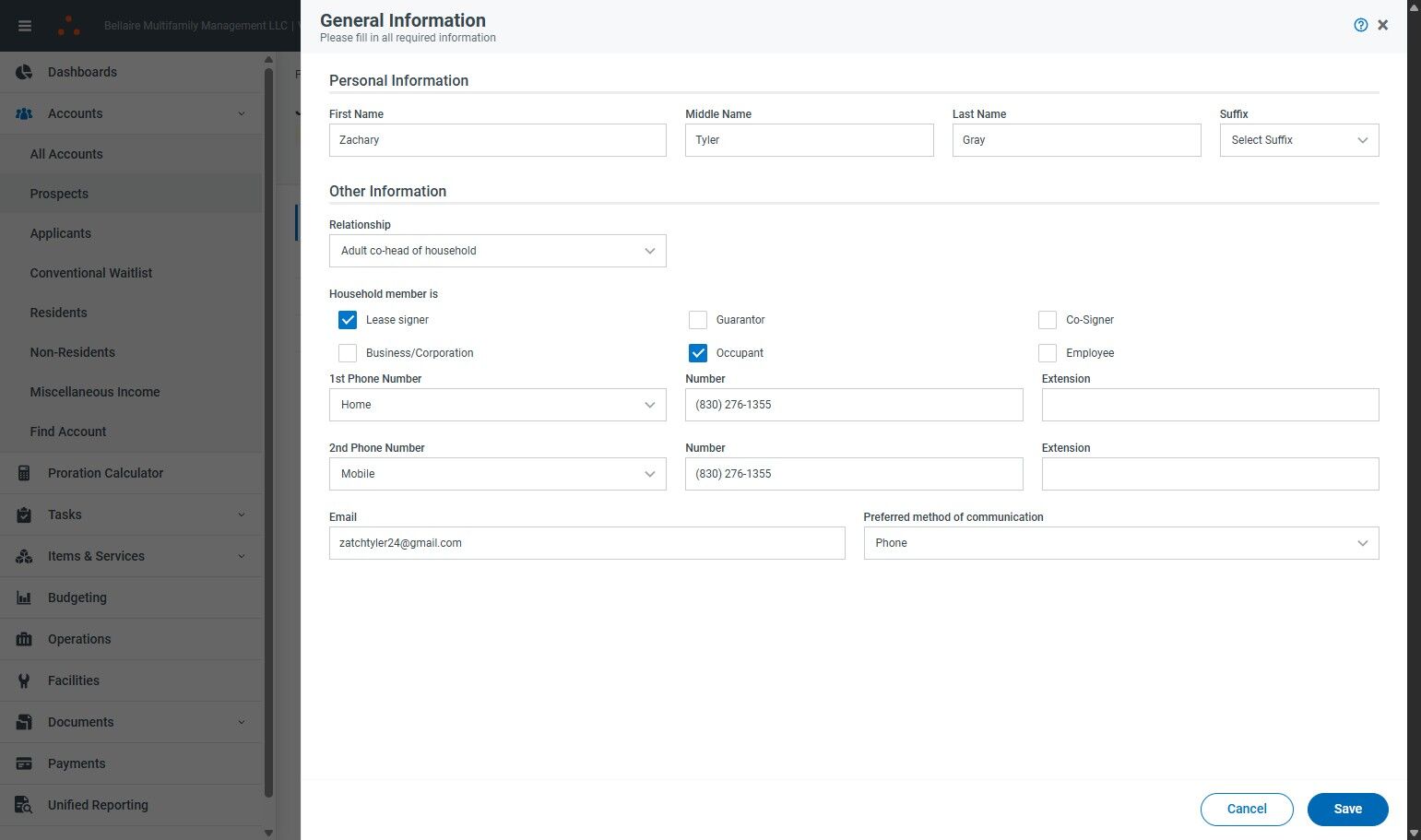The width and height of the screenshot is (1421, 840).
Task: Click the Payments card icon
Action: [25, 763]
